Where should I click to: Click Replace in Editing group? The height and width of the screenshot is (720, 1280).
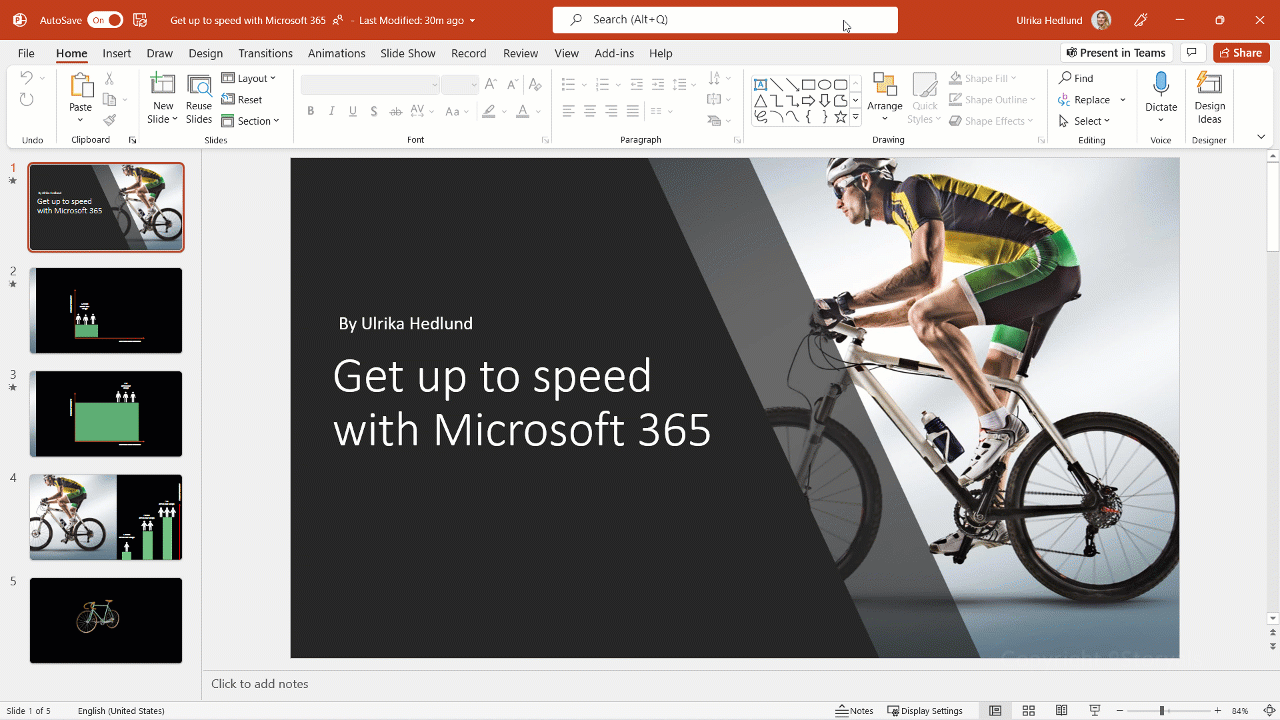pos(1084,99)
